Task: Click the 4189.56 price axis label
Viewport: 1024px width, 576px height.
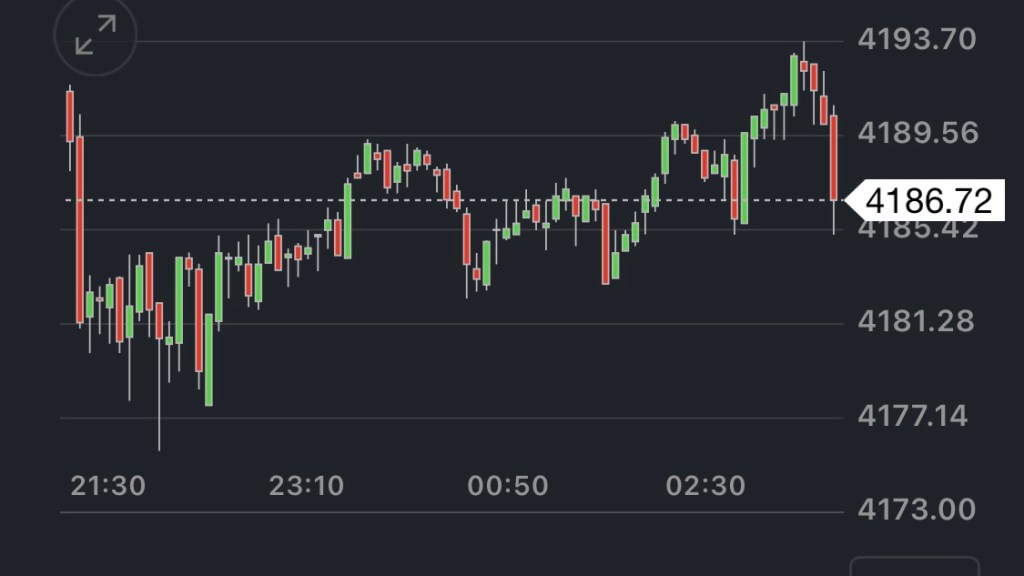Action: pyautogui.click(x=916, y=134)
